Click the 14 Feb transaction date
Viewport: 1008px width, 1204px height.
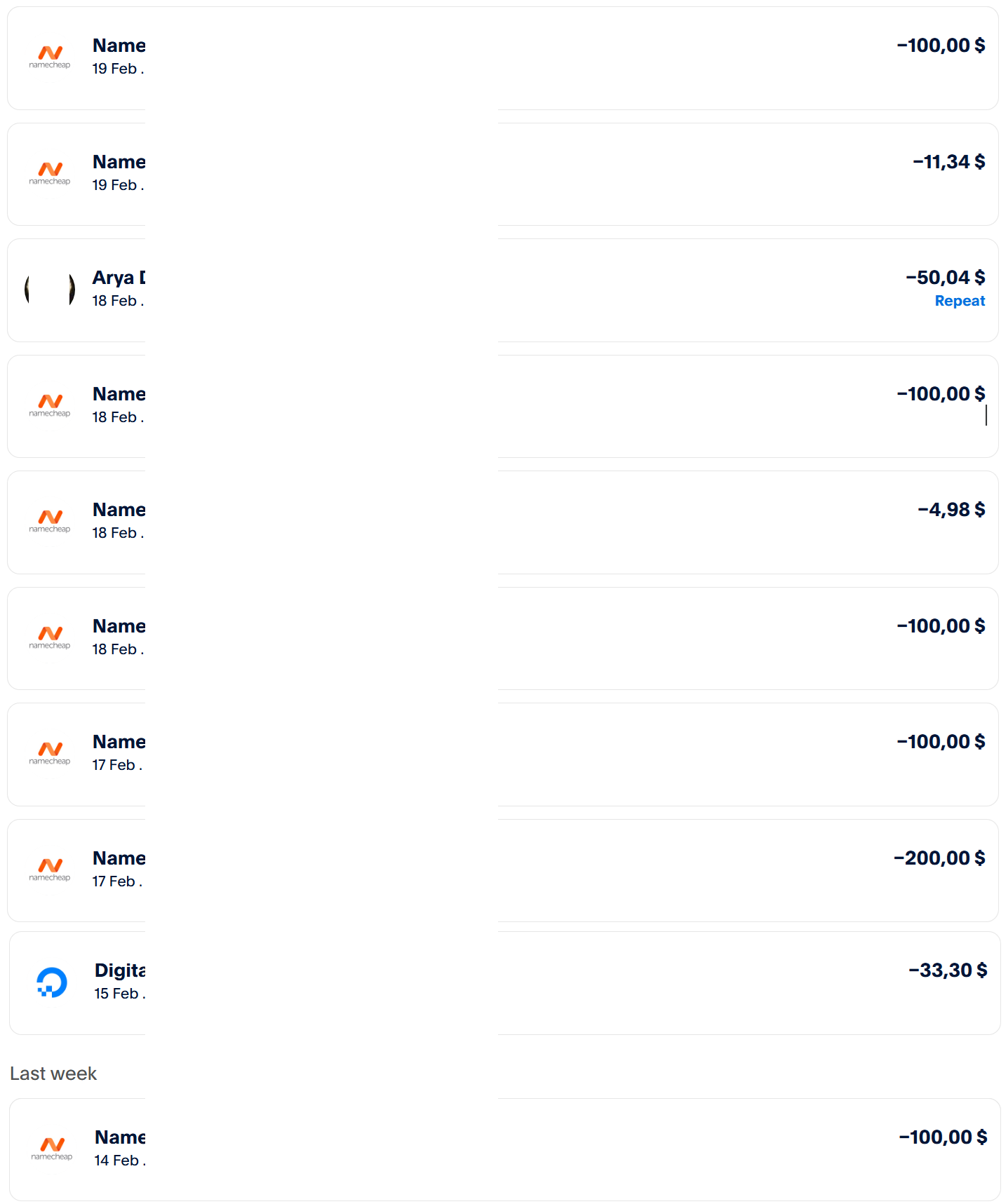[116, 1161]
